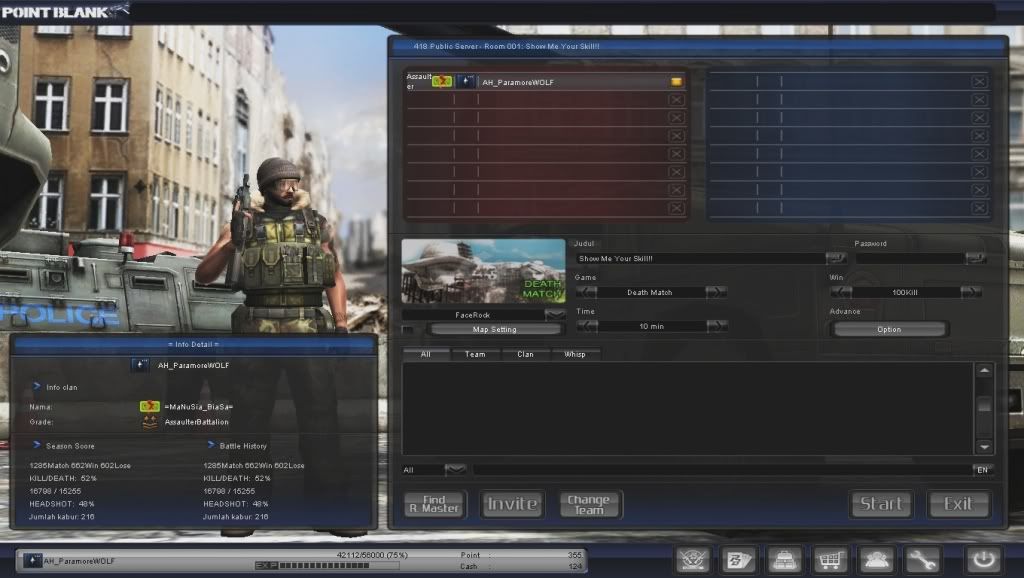
Task: Increase the Win condition above 100Kill
Action: pyautogui.click(x=970, y=292)
